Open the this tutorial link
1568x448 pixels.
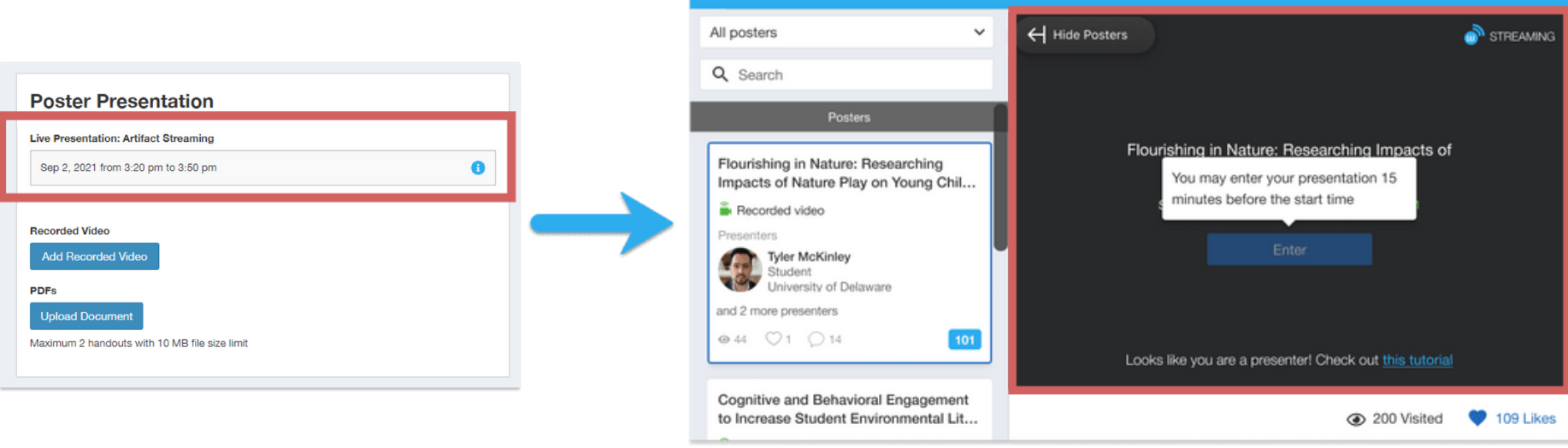tap(1417, 360)
